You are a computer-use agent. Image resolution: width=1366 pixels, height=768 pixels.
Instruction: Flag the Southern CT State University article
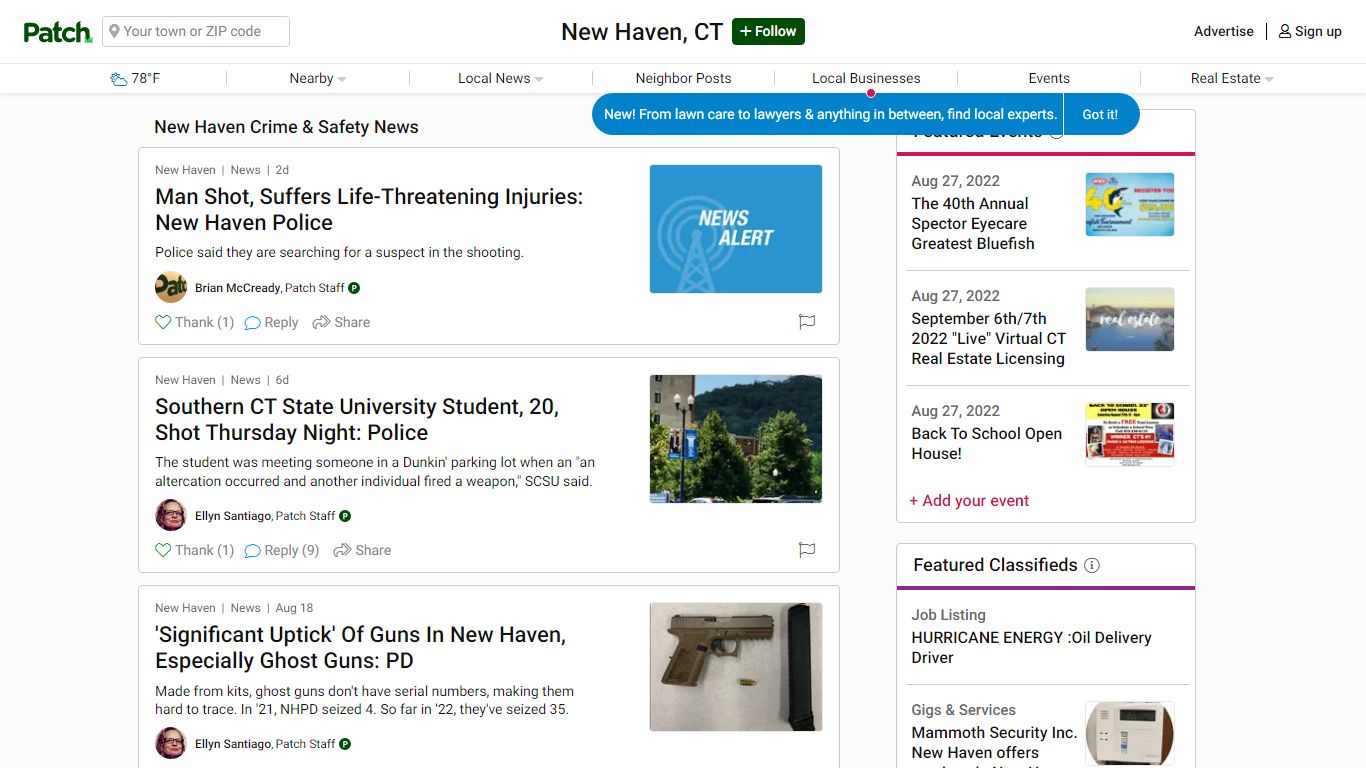[807, 550]
